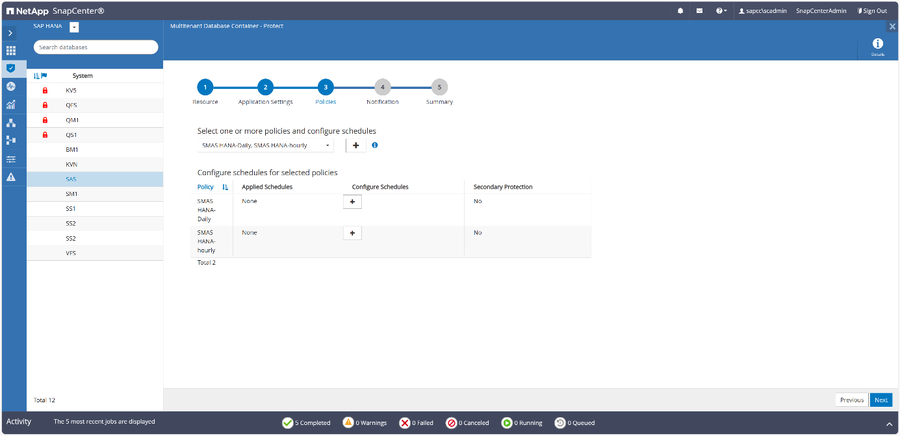Click the 0 Warnings jobs status
900x436 pixels.
coord(364,423)
